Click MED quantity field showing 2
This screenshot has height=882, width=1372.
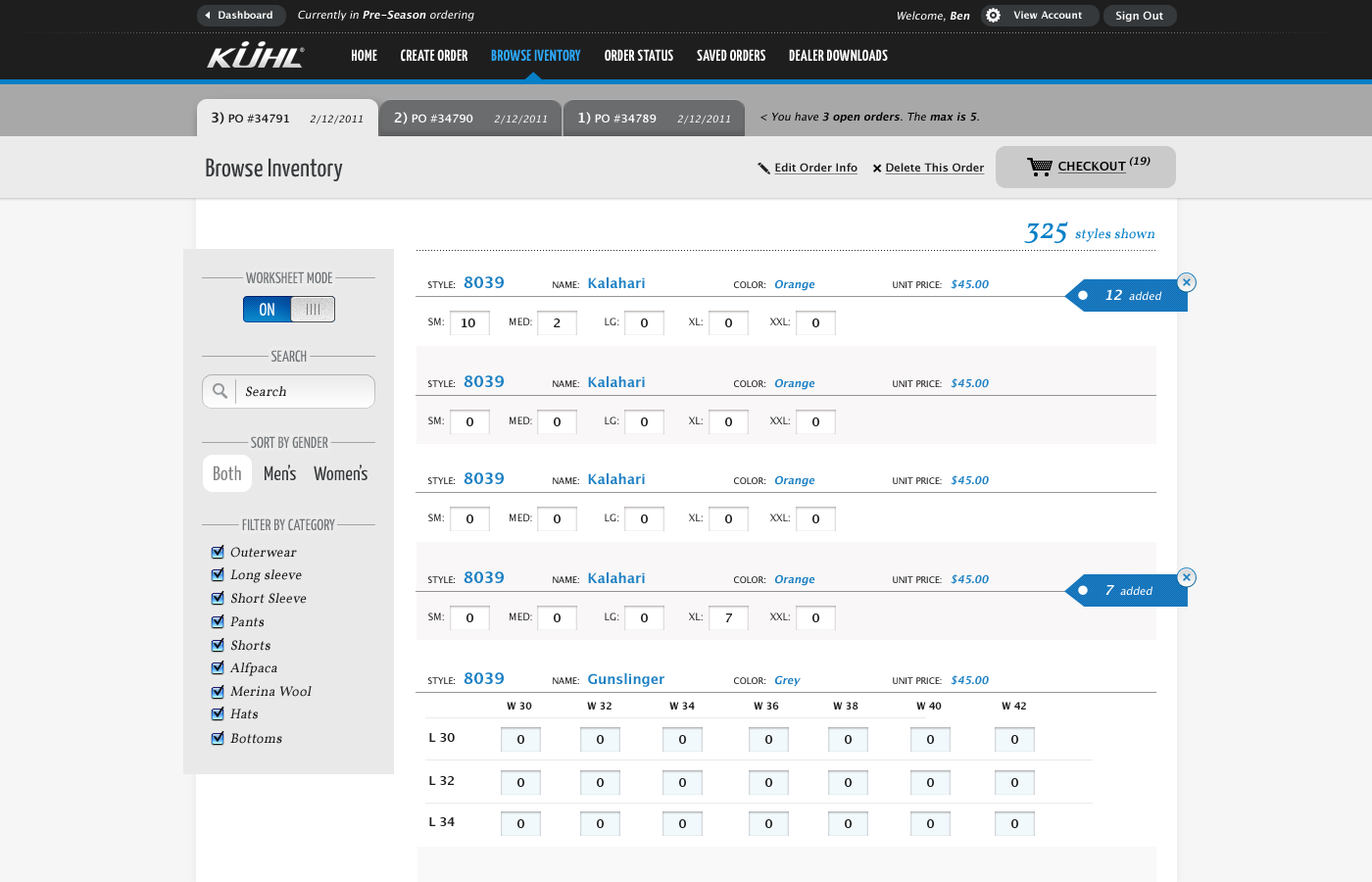[x=557, y=322]
